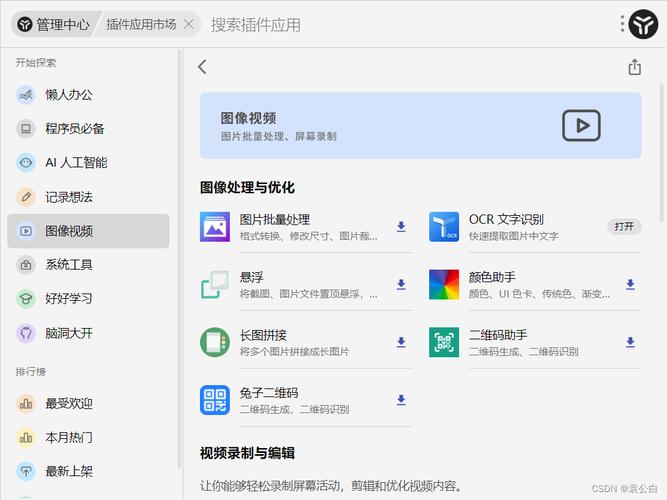Close the 插件应用市场 tab
The width and height of the screenshot is (667, 500).
[x=188, y=24]
